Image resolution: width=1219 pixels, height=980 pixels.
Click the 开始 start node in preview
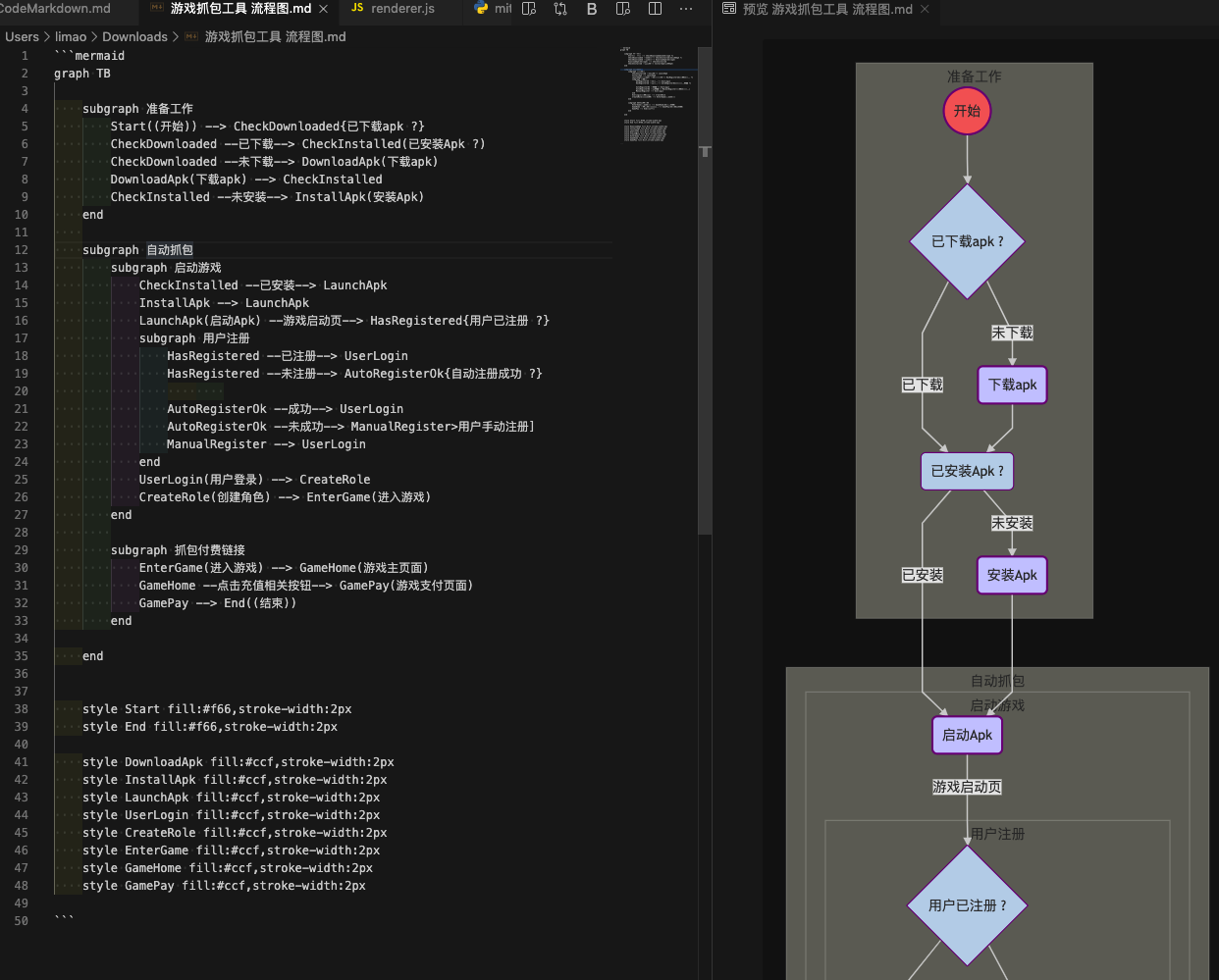pos(967,111)
